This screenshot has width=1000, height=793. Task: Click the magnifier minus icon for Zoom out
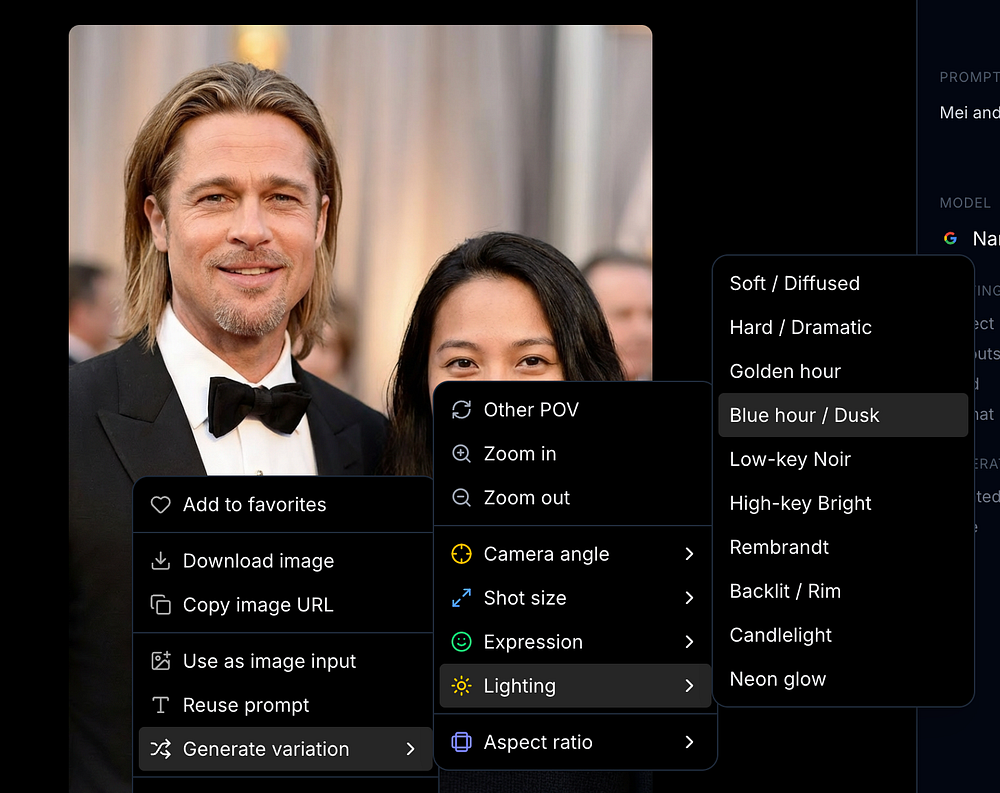pos(462,498)
